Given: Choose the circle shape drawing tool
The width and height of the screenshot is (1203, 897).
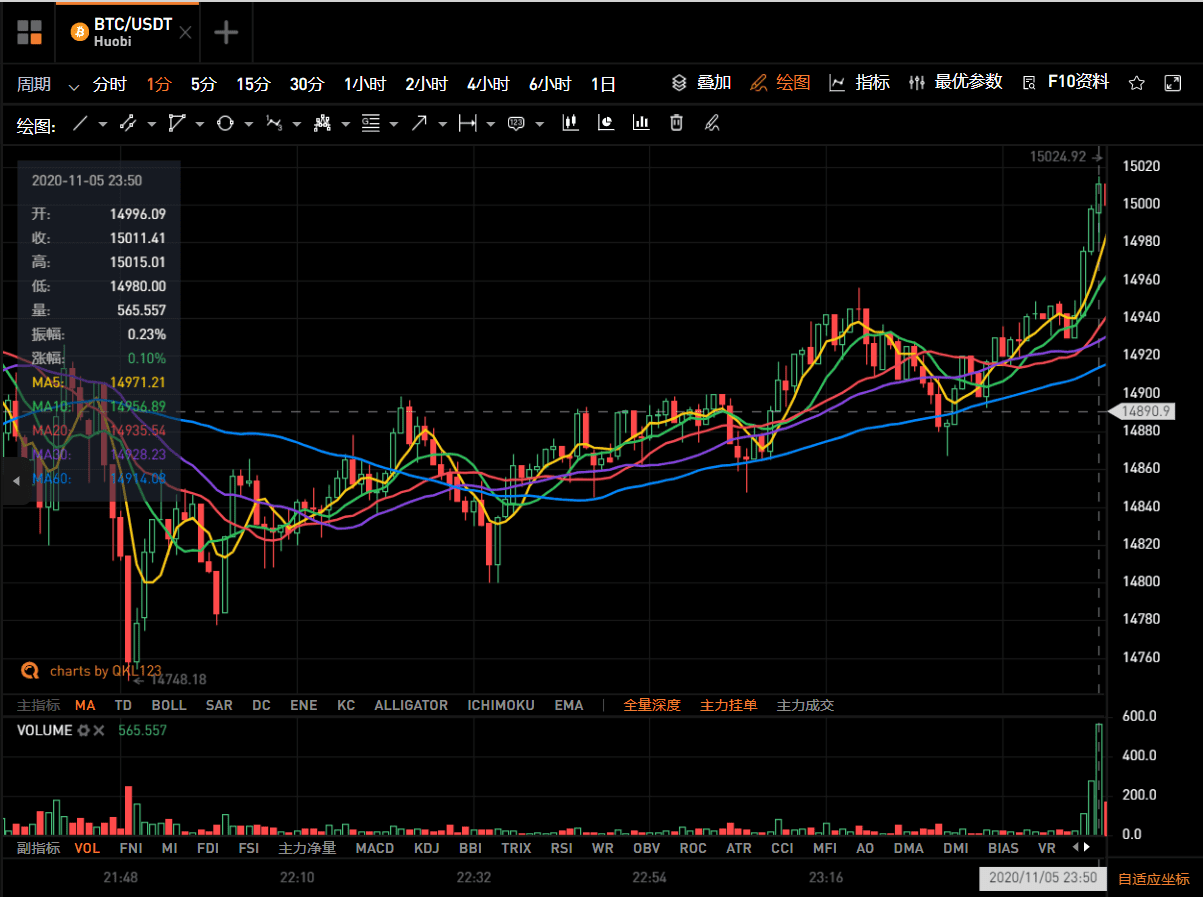Looking at the screenshot, I should 224,124.
